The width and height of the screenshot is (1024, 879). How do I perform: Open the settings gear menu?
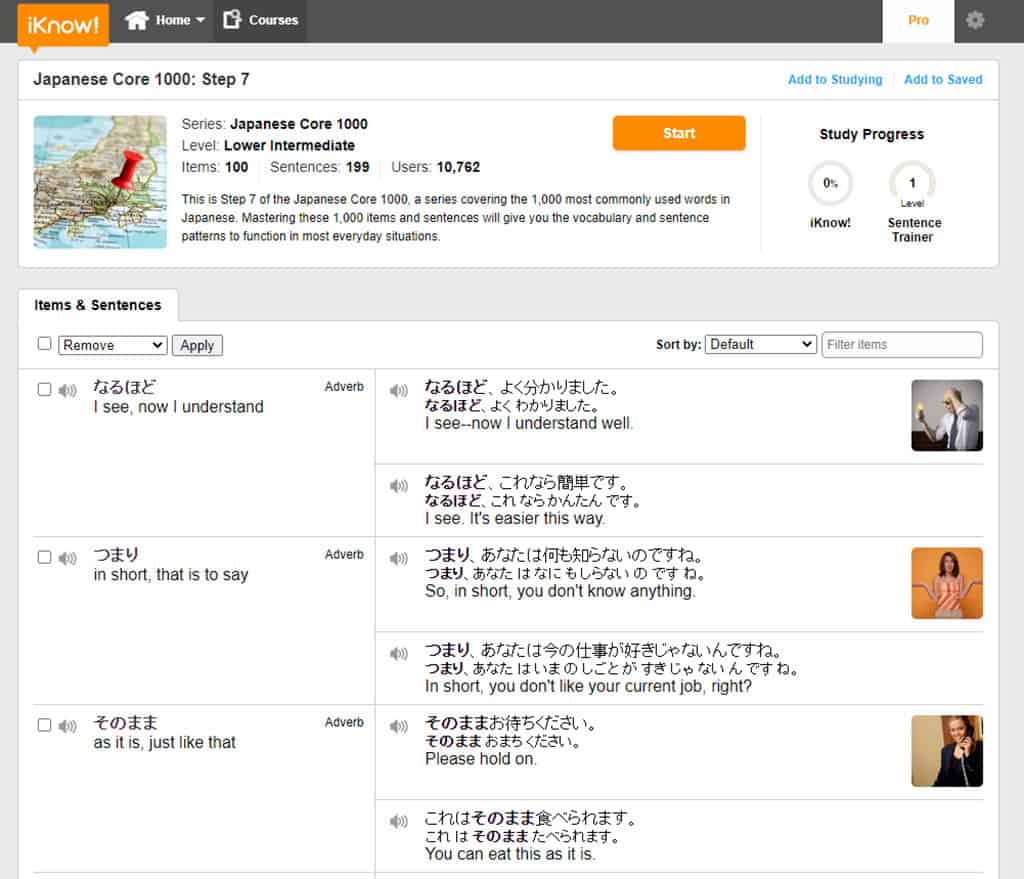coord(975,20)
